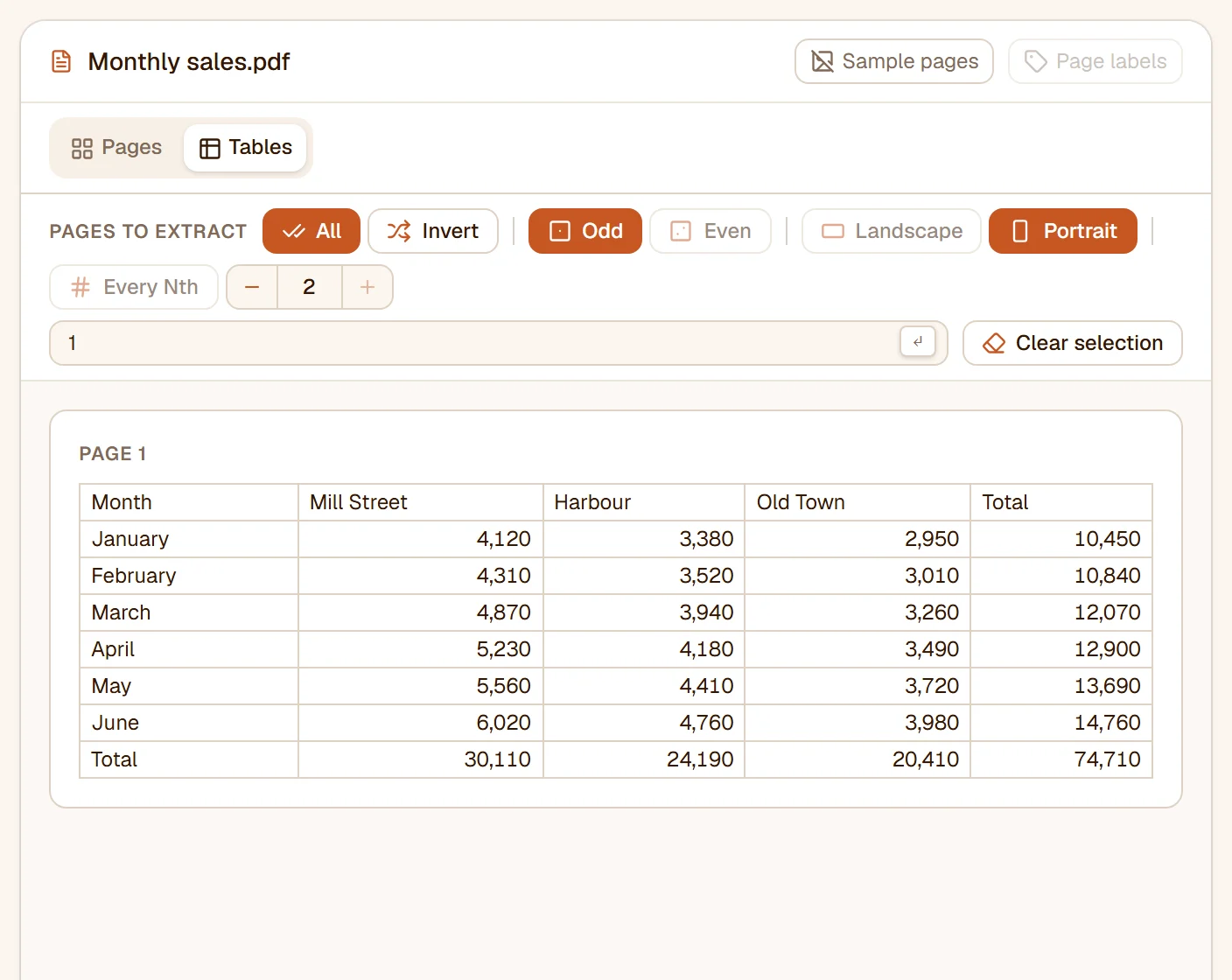Clear the page selection
Viewport: 1232px width, 980px height.
click(x=1073, y=343)
